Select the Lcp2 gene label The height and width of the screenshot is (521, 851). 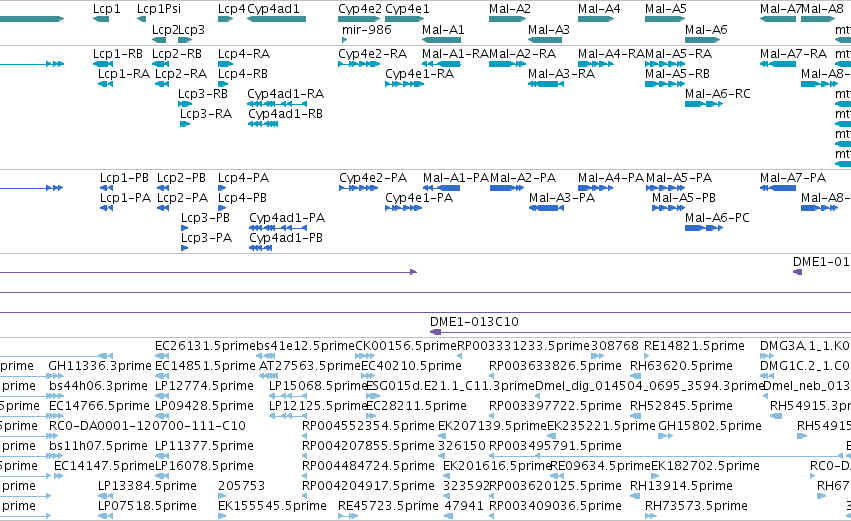pyautogui.click(x=165, y=29)
